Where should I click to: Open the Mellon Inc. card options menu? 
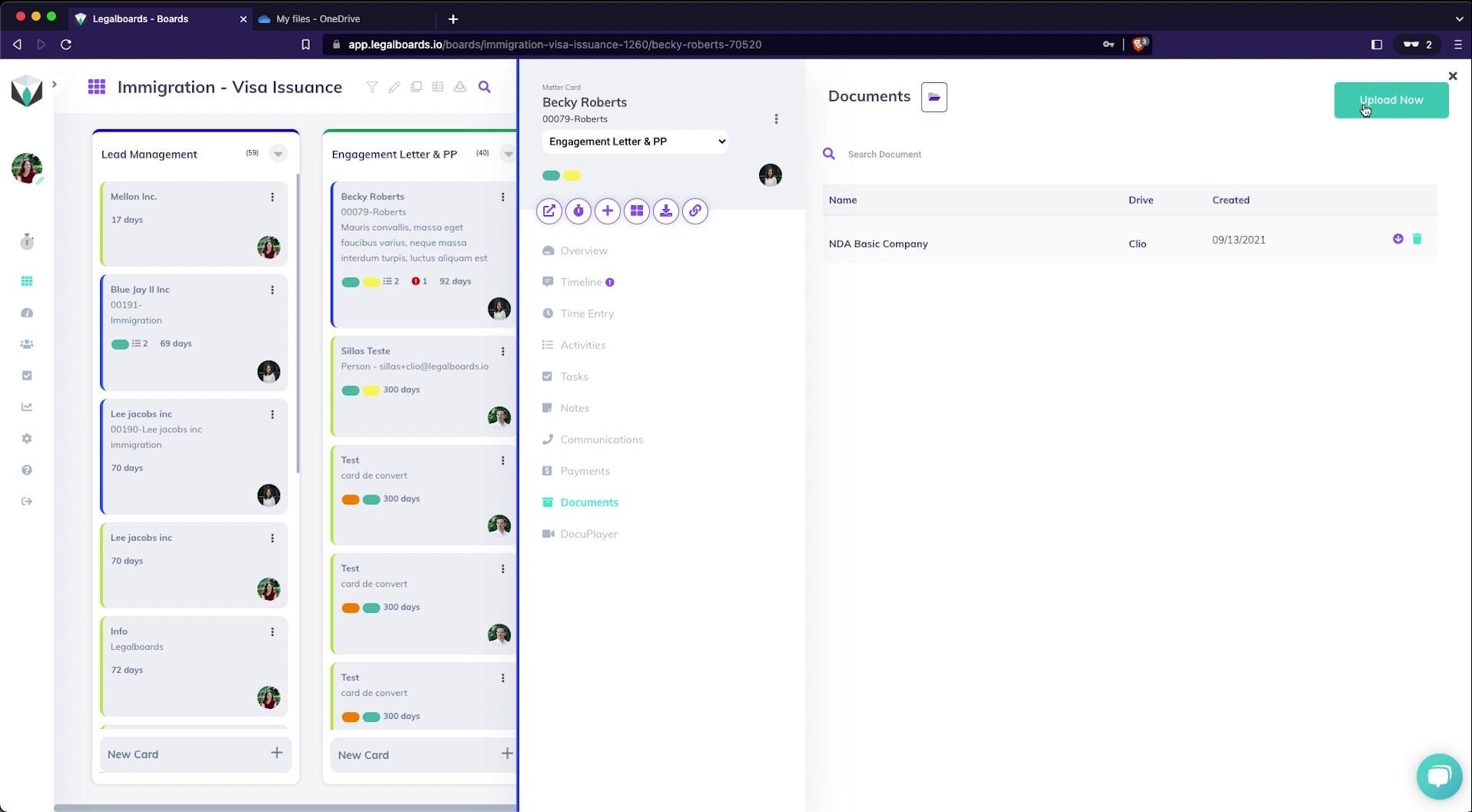tap(272, 197)
